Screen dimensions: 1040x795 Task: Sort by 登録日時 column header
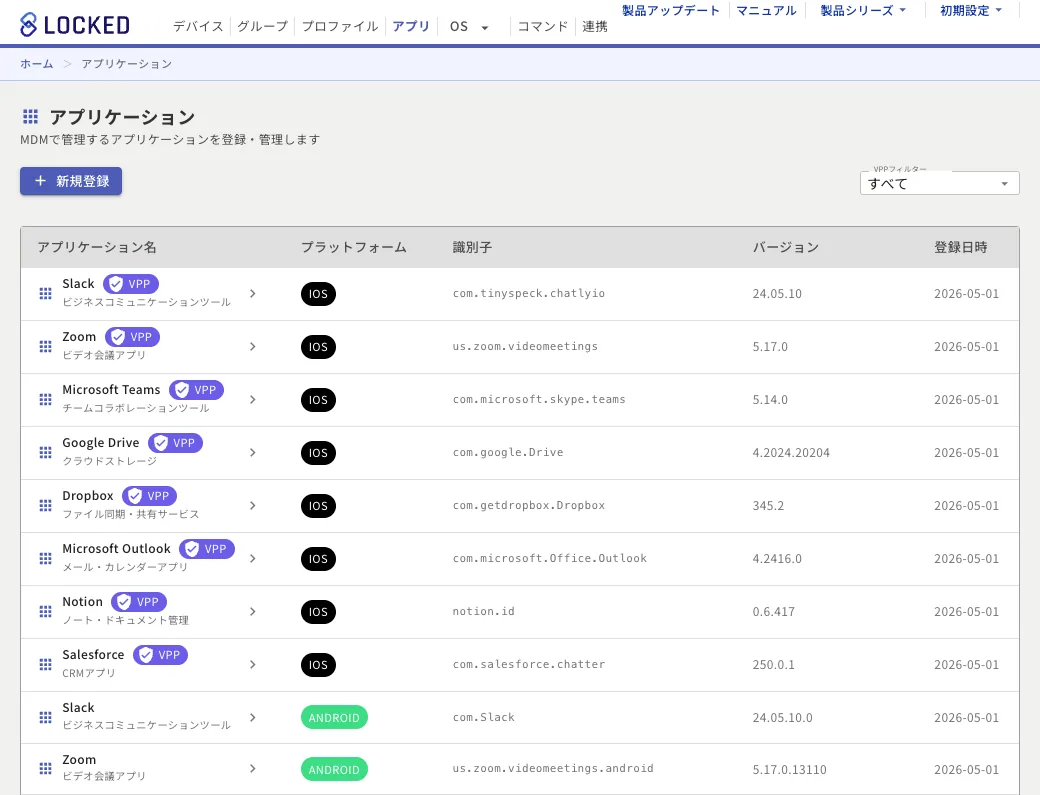click(x=960, y=247)
